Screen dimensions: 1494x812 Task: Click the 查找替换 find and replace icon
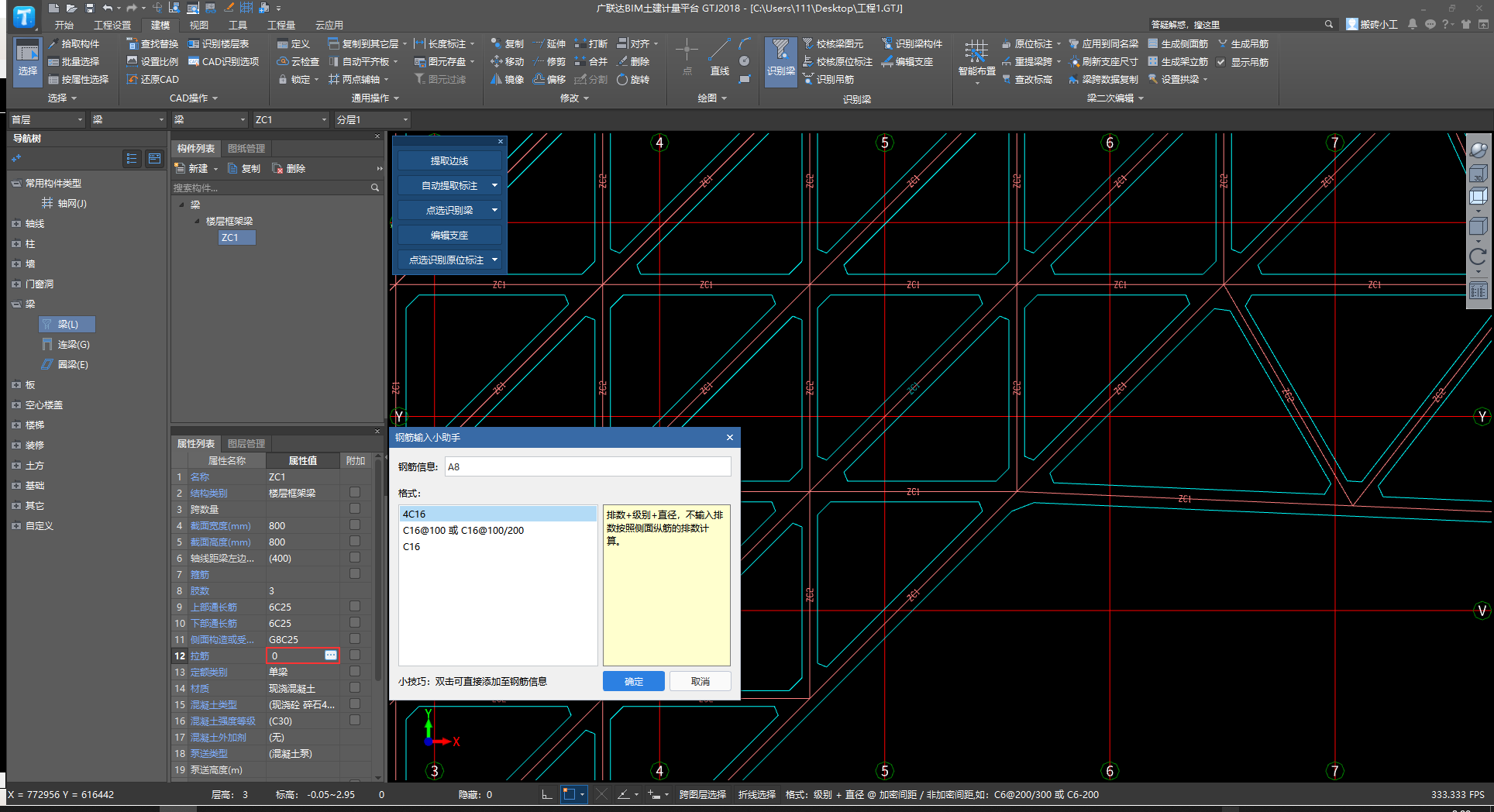point(133,44)
